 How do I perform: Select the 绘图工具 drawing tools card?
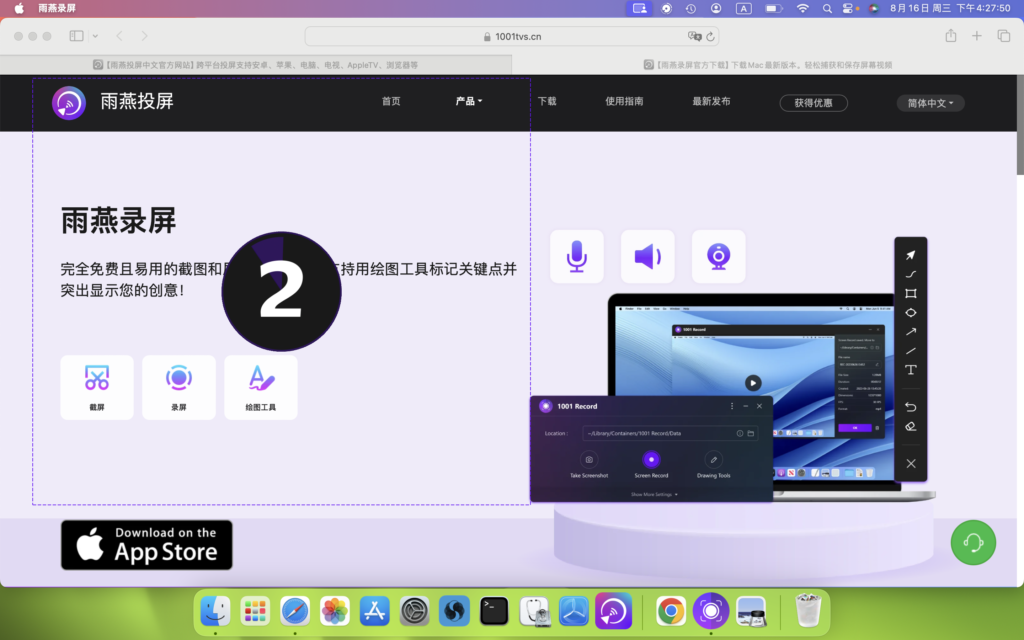pos(261,387)
